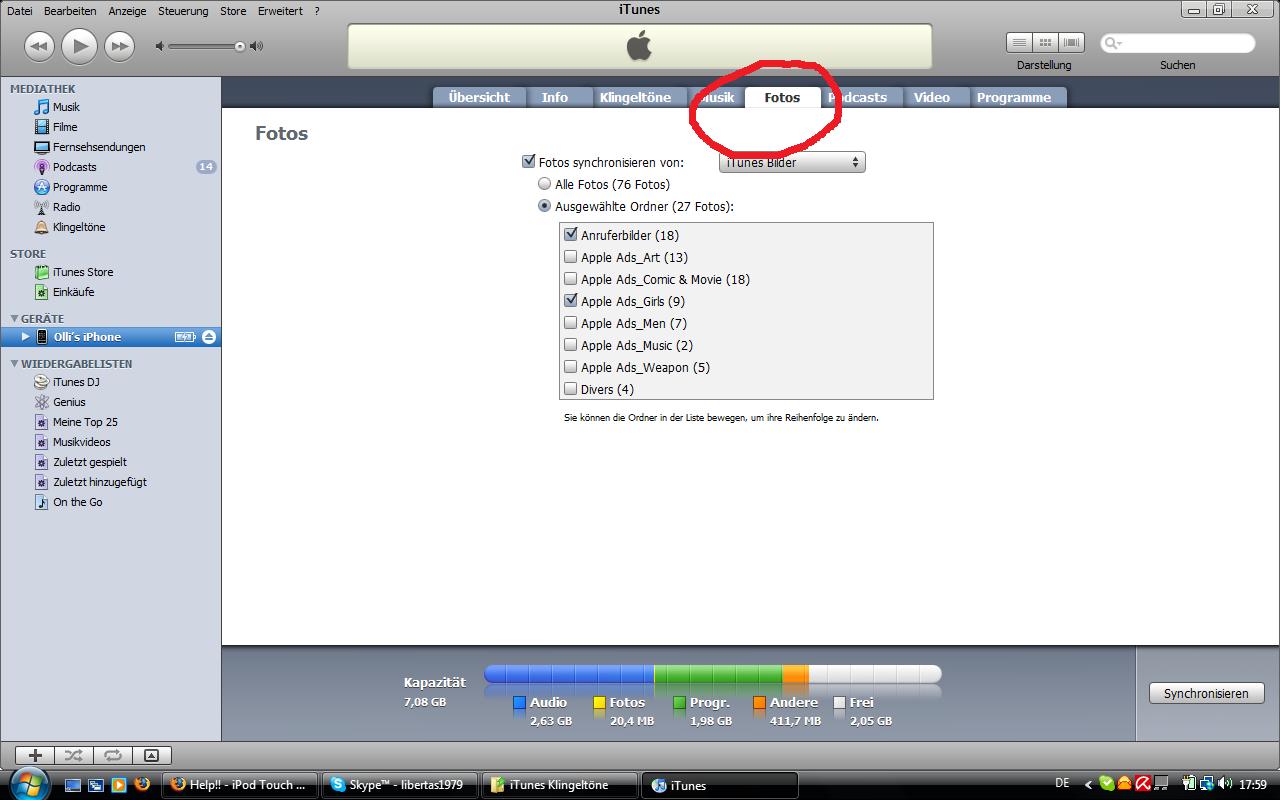
Task: Check the Apple Ads_Weapon folder
Action: tap(571, 367)
